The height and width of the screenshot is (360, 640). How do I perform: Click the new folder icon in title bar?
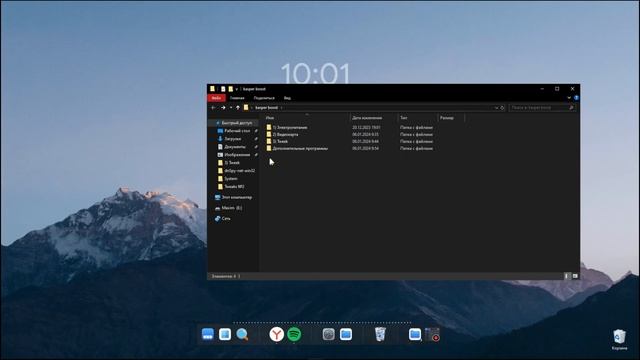pyautogui.click(x=231, y=89)
